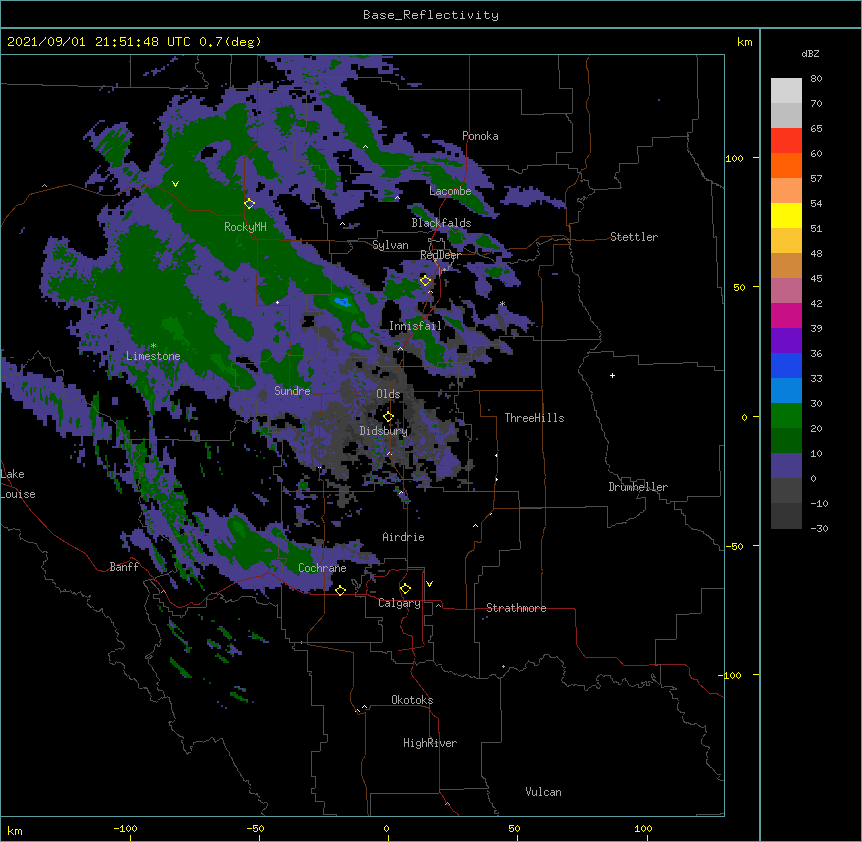862x842 pixels.
Task: Click the Limestone label
Action: point(153,356)
